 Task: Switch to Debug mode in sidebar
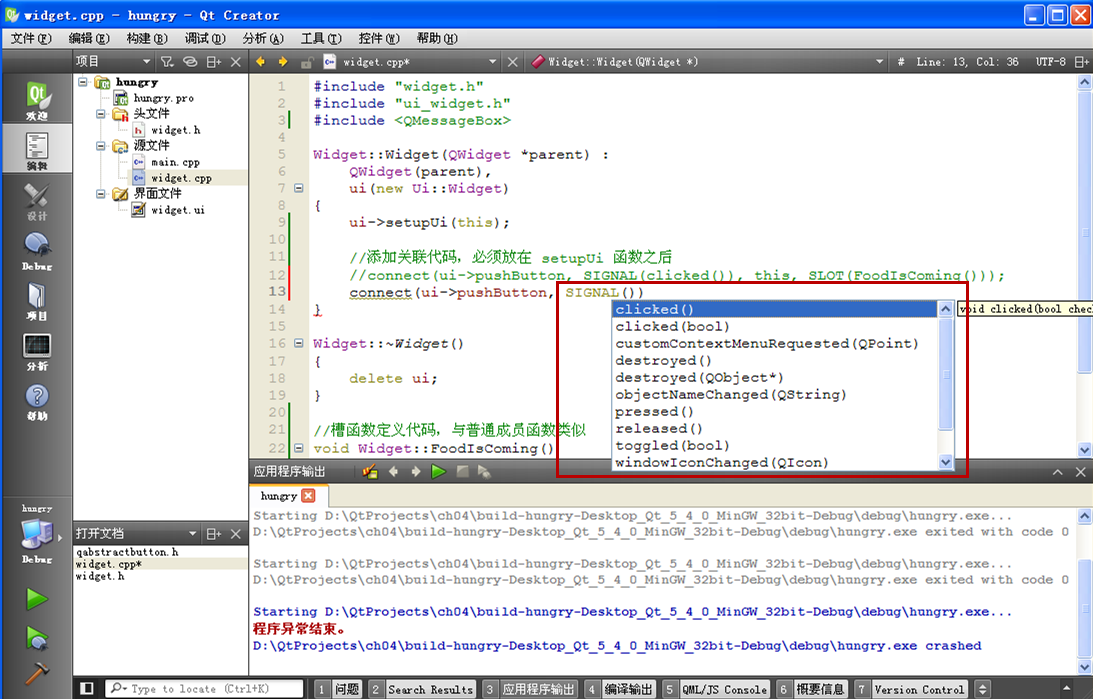(x=36, y=252)
